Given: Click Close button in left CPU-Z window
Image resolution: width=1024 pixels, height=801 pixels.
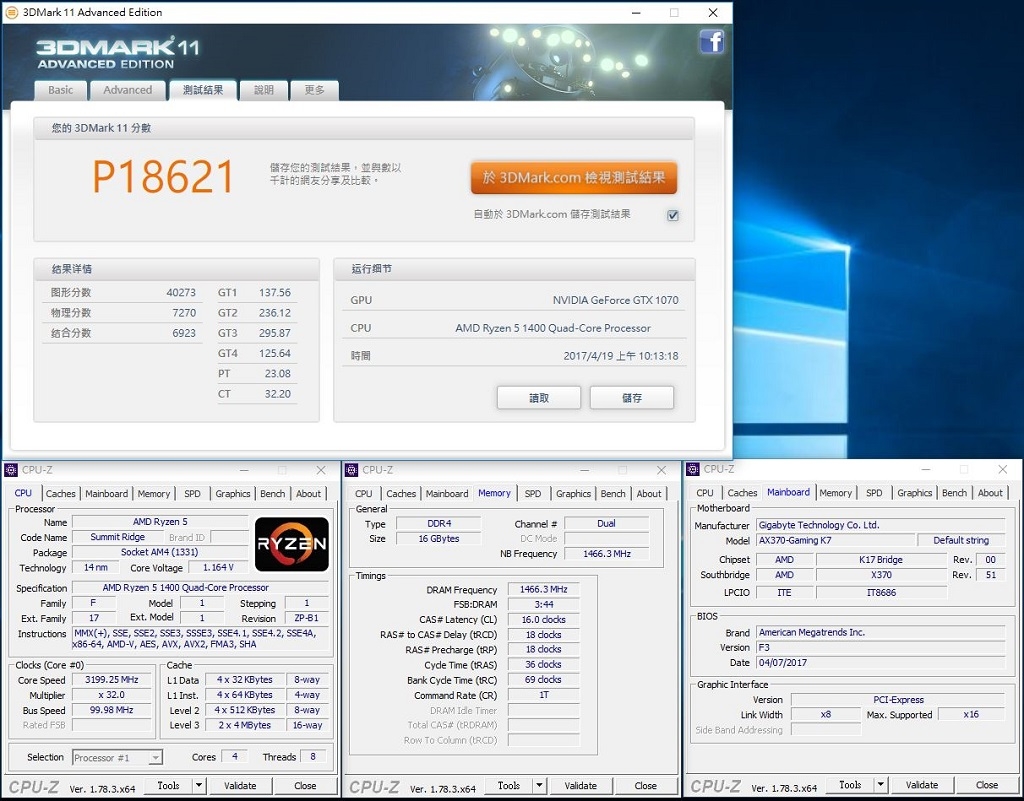Looking at the screenshot, I should click(305, 785).
